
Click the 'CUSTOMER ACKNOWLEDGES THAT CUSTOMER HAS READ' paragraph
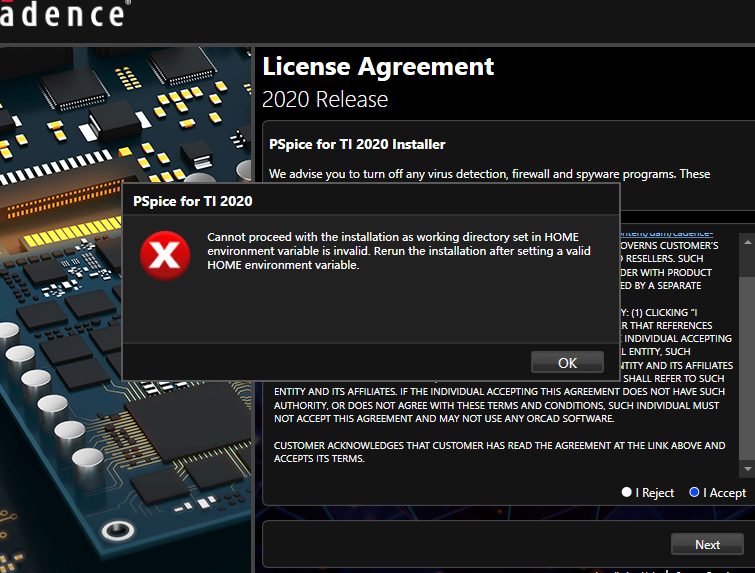[x=499, y=452]
